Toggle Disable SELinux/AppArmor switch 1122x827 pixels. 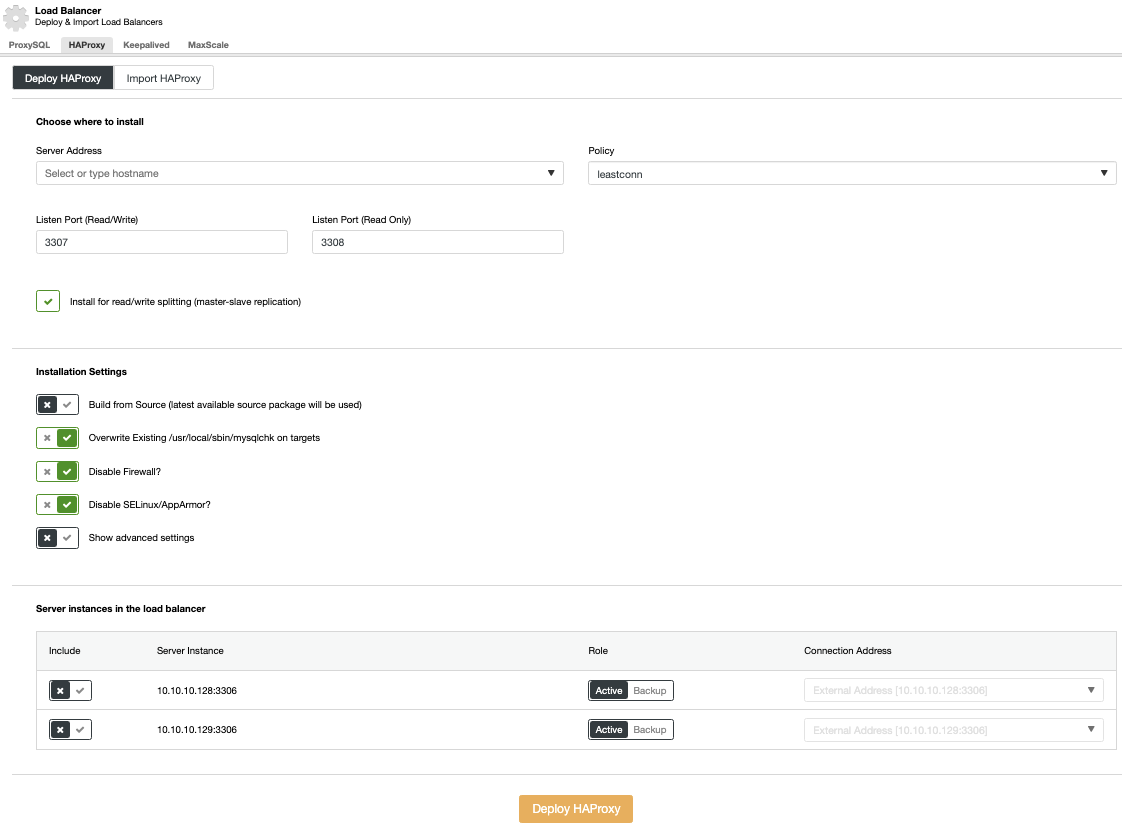click(x=57, y=504)
